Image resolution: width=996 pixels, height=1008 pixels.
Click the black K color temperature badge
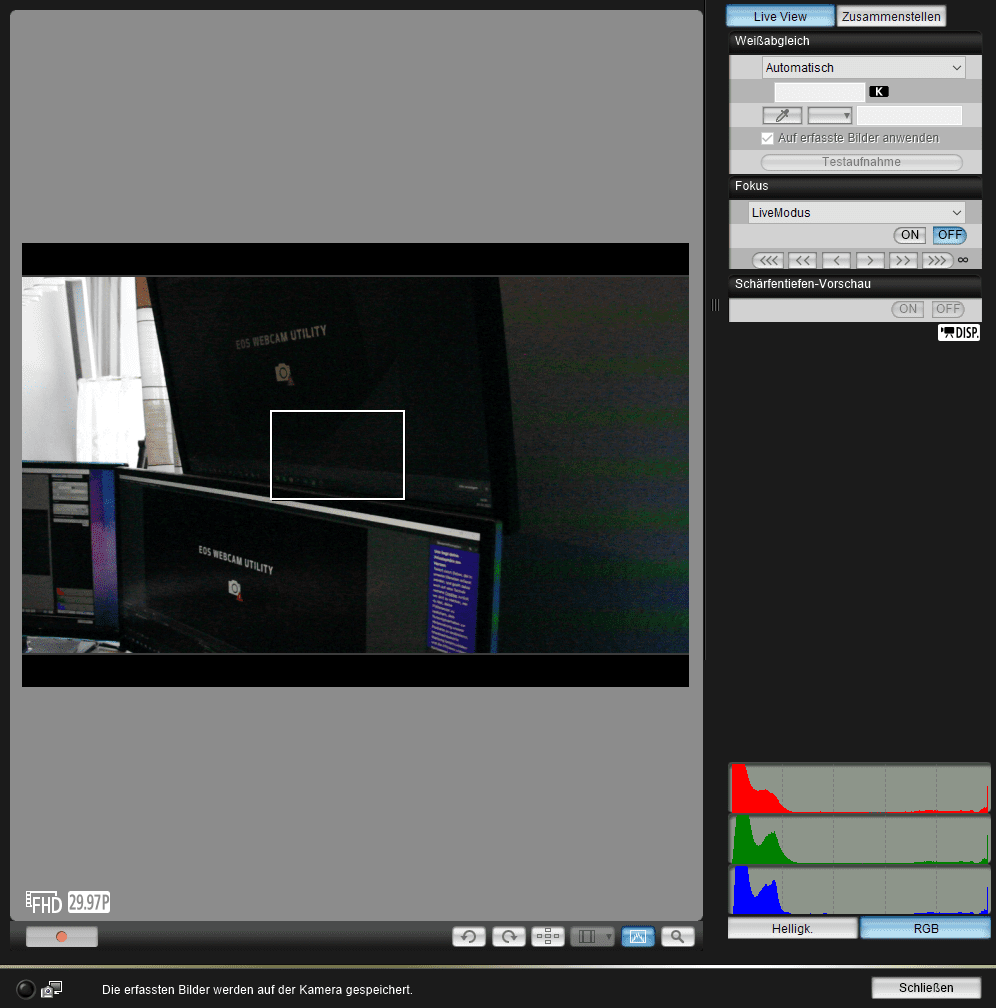pos(878,92)
